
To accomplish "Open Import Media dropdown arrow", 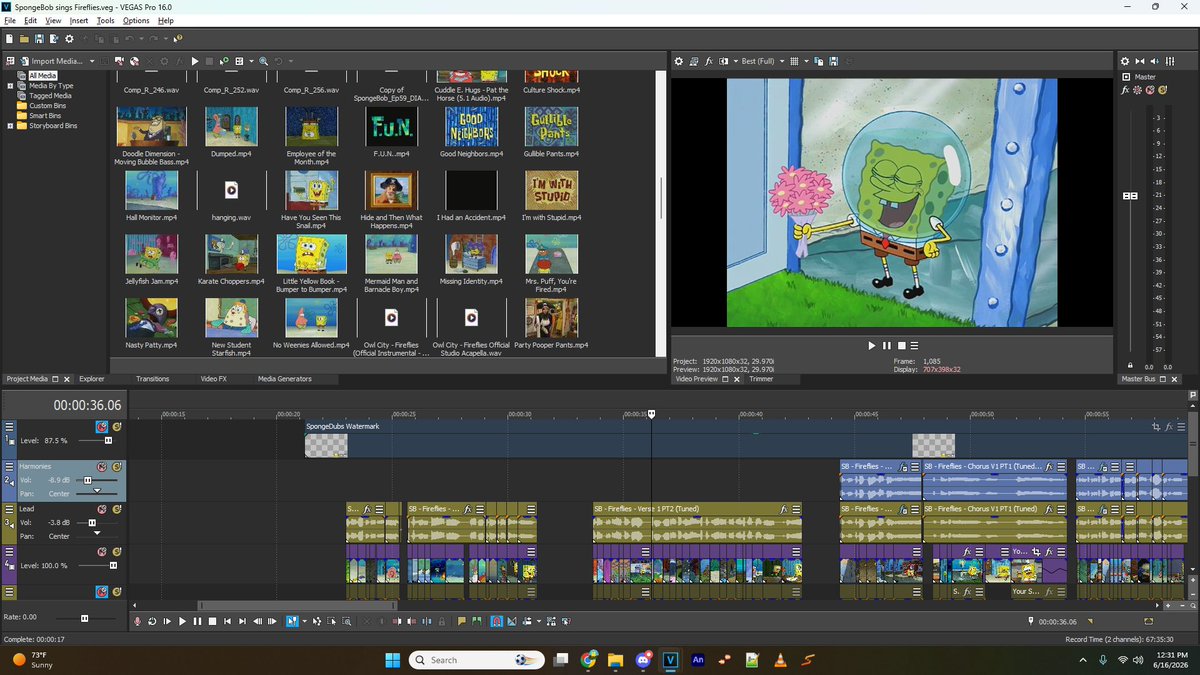I will tap(91, 61).
